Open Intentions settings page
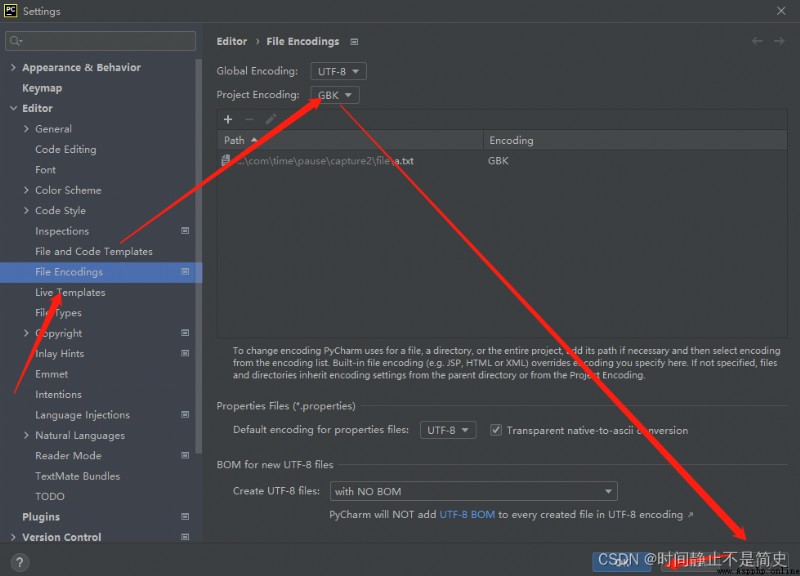Viewport: 800px width, 576px height. 58,394
